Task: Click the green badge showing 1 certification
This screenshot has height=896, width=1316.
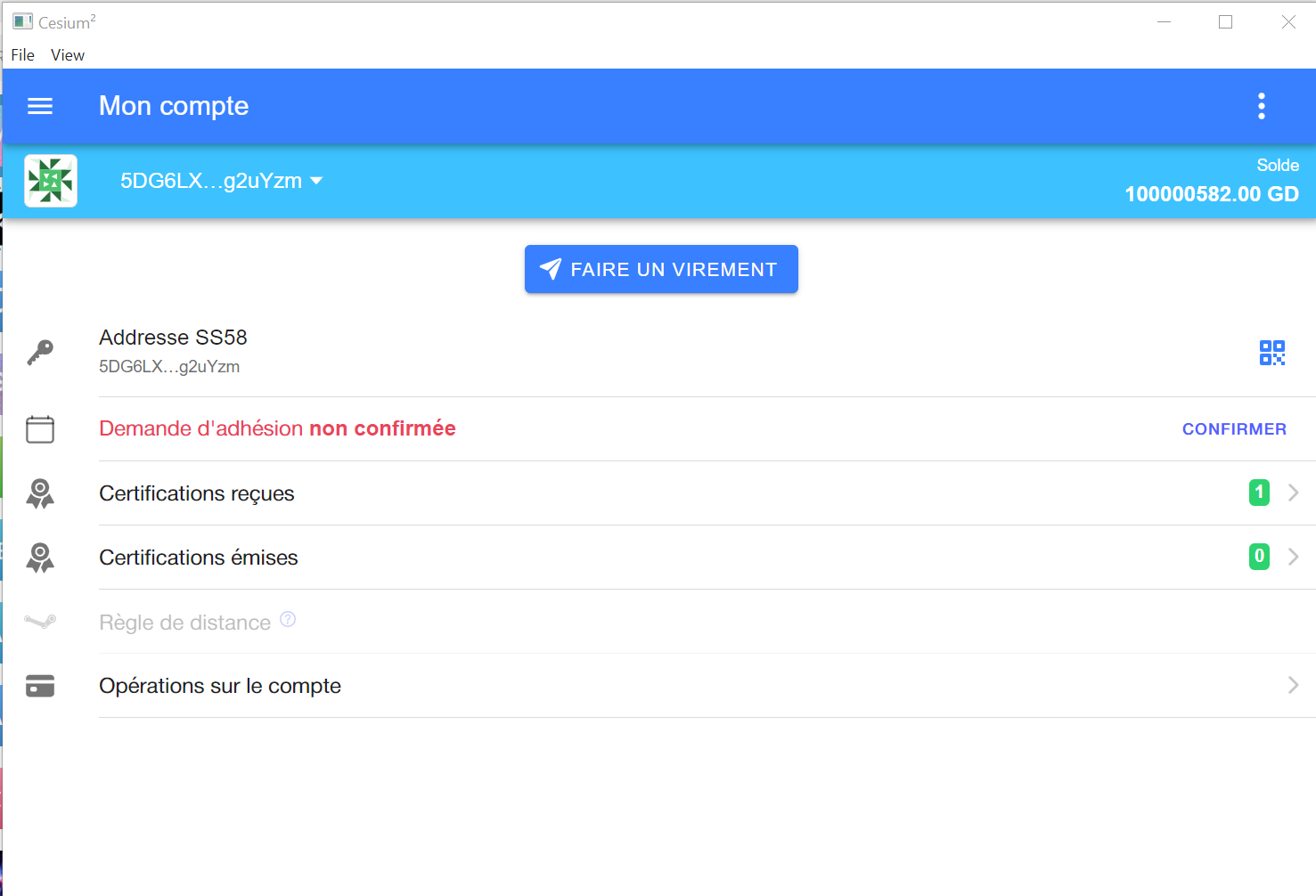Action: (1259, 493)
